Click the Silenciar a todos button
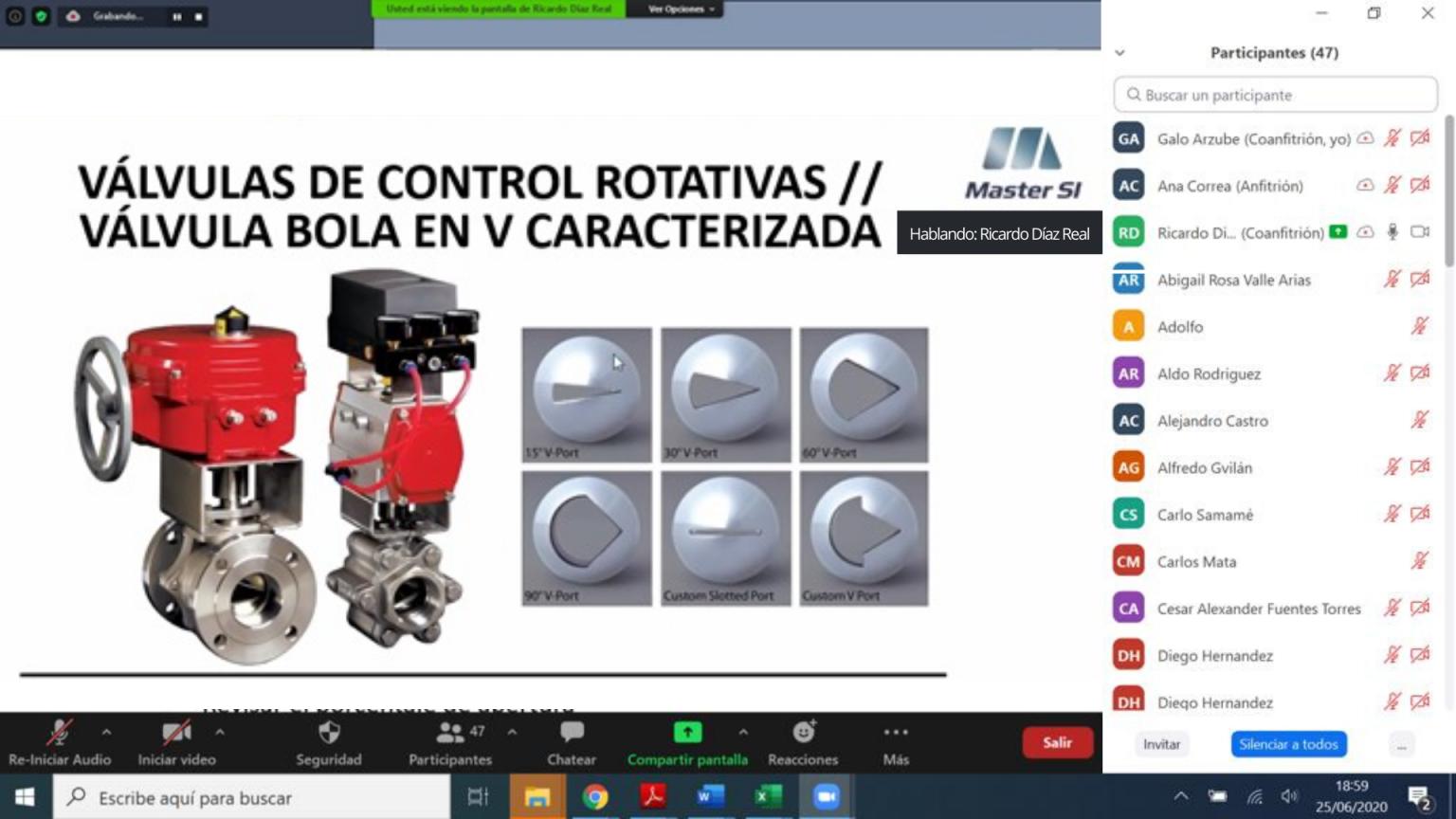 coord(1288,744)
